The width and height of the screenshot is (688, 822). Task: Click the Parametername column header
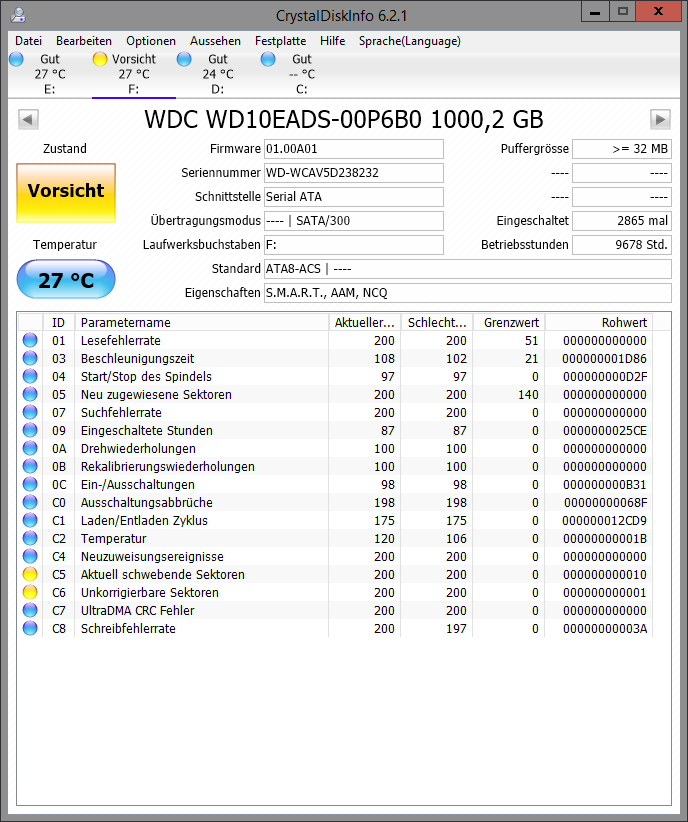coord(202,322)
